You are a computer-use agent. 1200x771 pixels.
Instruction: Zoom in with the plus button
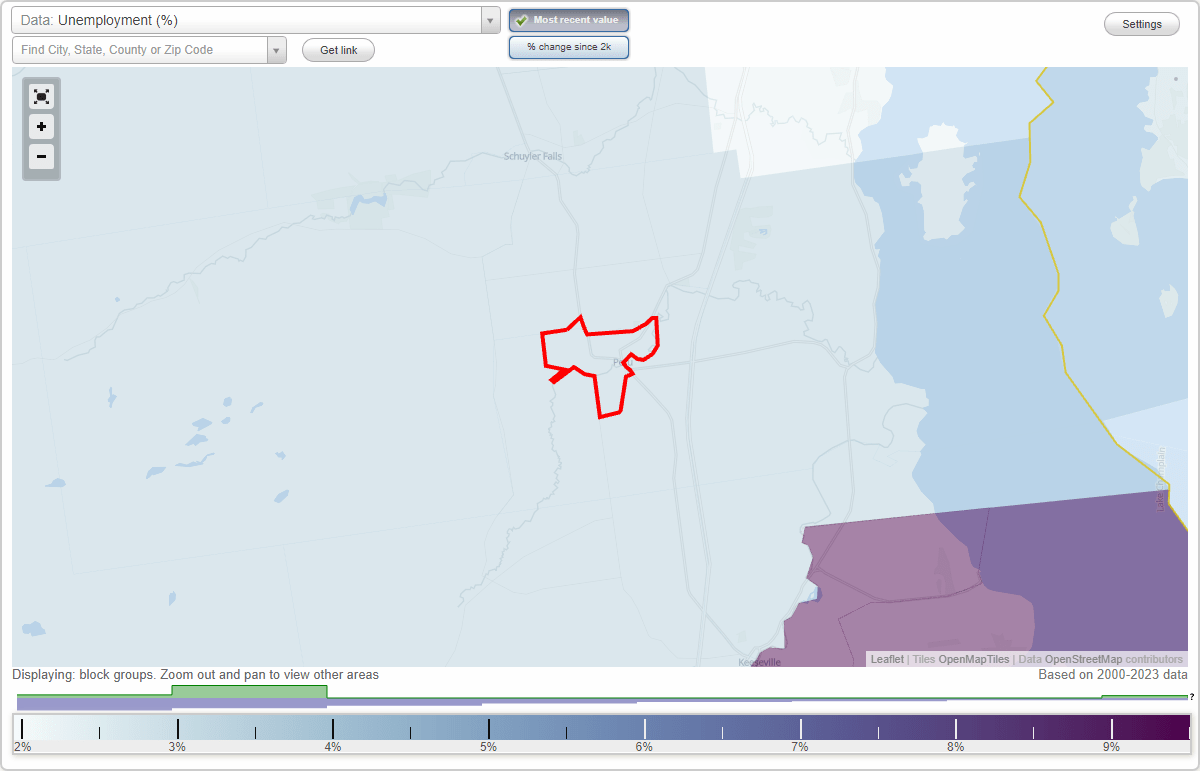(41, 127)
